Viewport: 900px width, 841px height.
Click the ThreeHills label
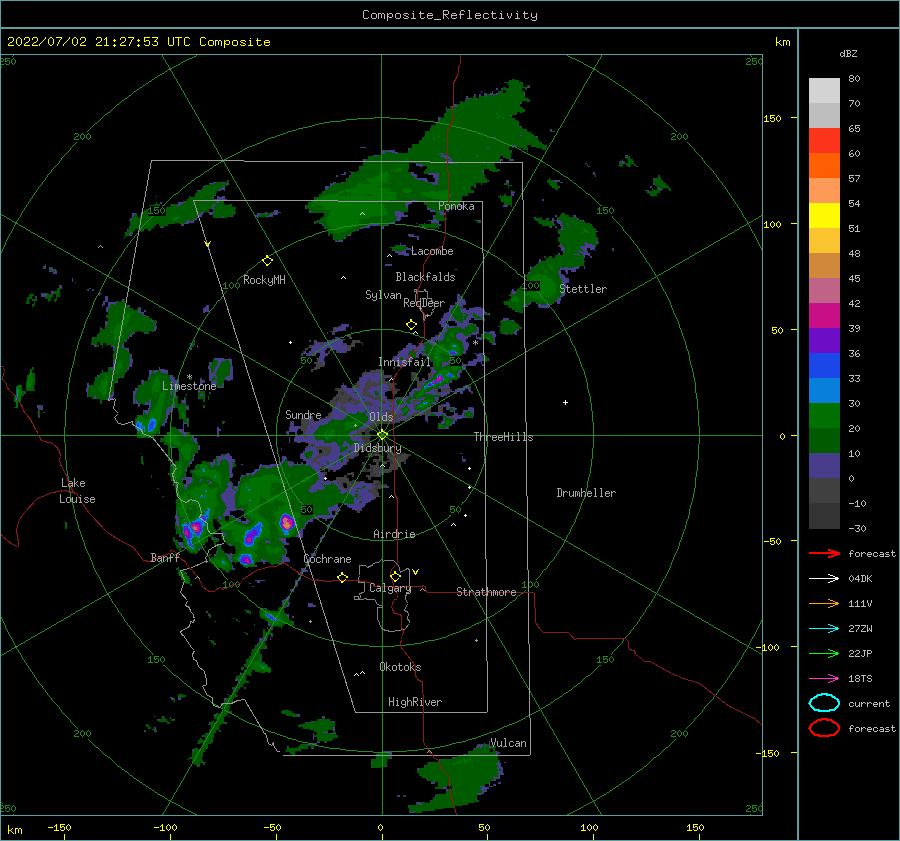point(503,437)
